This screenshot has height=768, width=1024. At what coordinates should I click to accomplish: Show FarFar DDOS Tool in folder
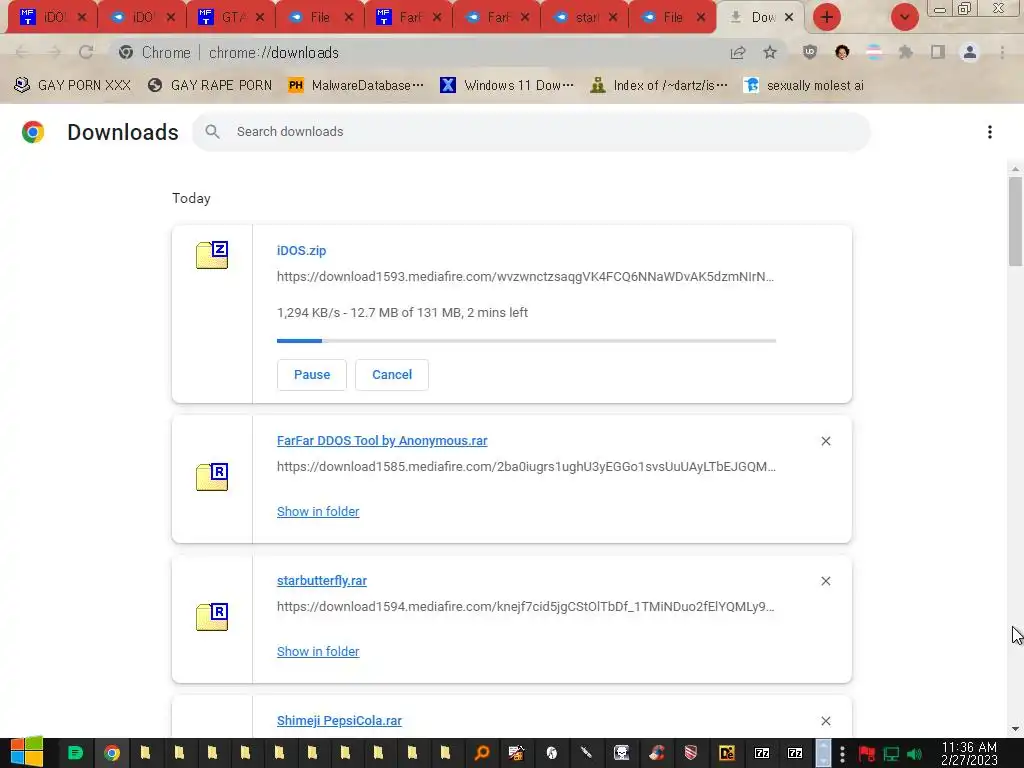click(318, 511)
